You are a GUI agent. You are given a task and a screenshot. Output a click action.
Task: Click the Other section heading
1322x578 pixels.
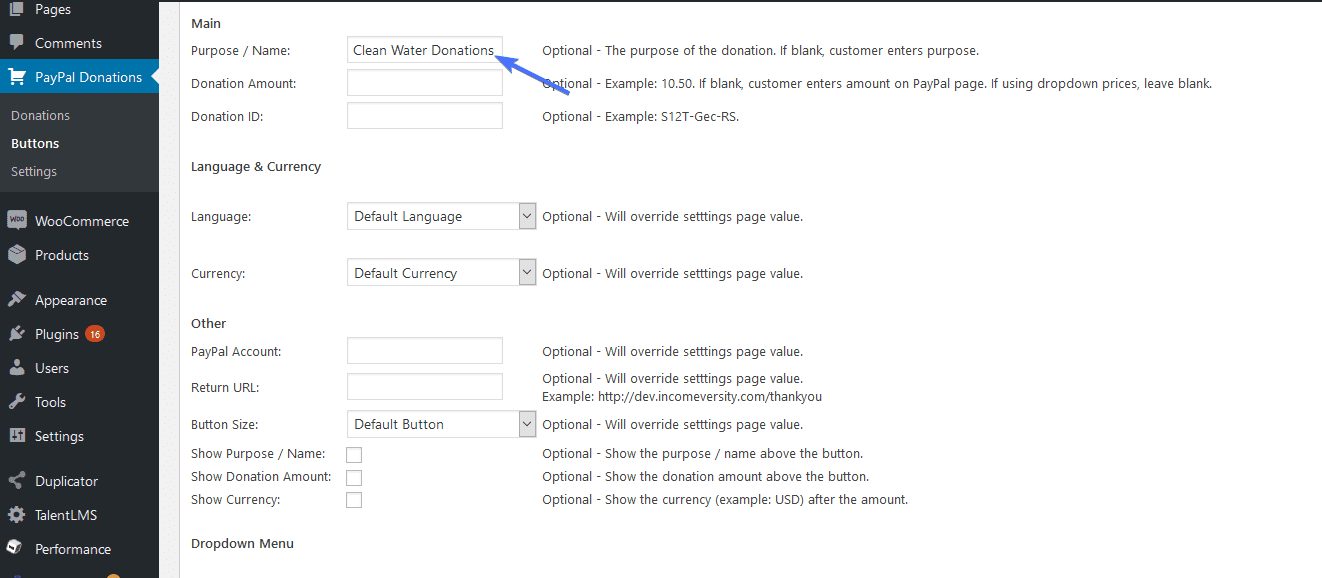(x=209, y=323)
